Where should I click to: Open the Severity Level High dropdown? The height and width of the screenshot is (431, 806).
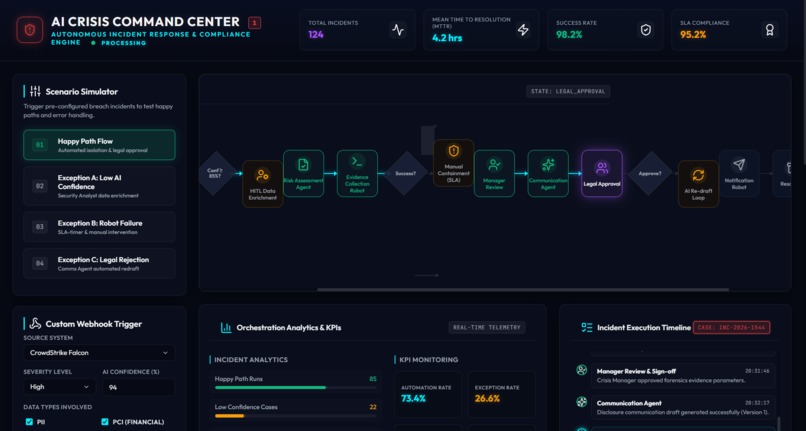point(59,387)
